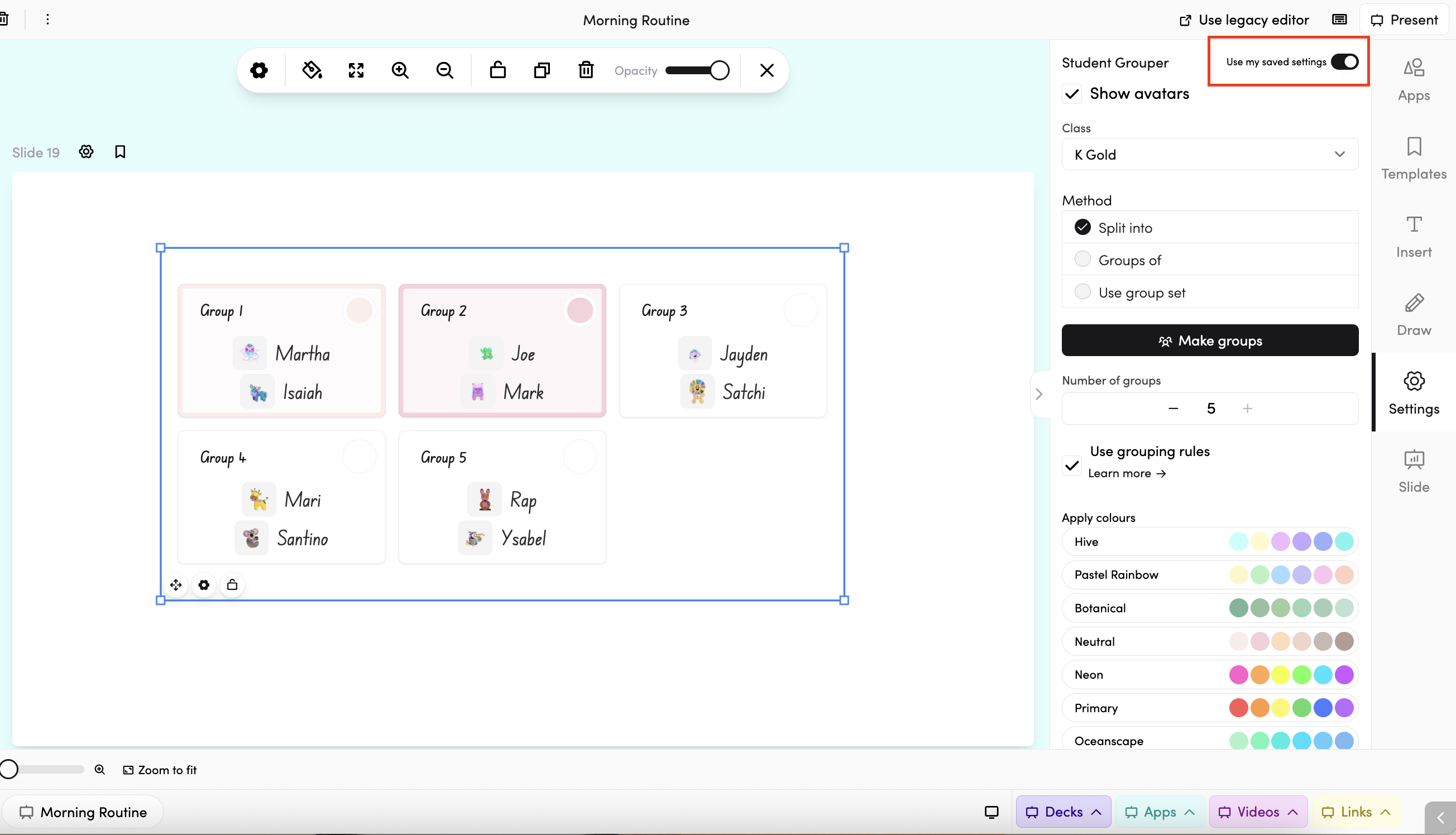Click the unlock padlock icon in toolbar
This screenshot has width=1456, height=835.
click(498, 70)
